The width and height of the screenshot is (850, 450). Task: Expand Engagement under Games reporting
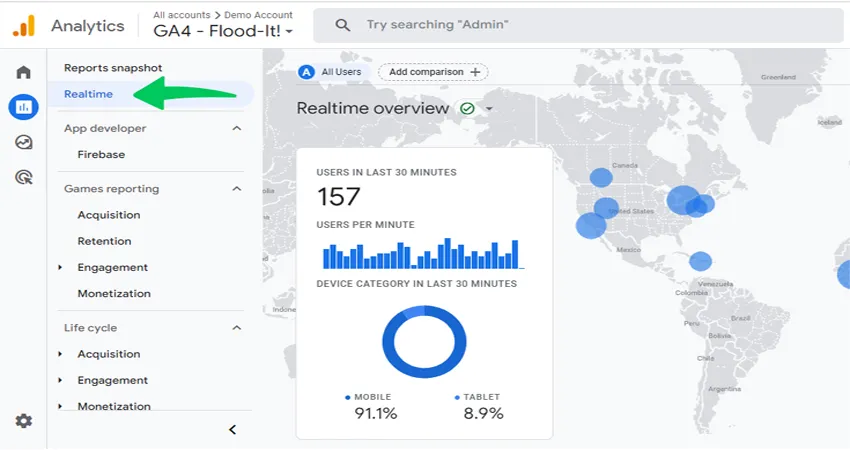60,267
